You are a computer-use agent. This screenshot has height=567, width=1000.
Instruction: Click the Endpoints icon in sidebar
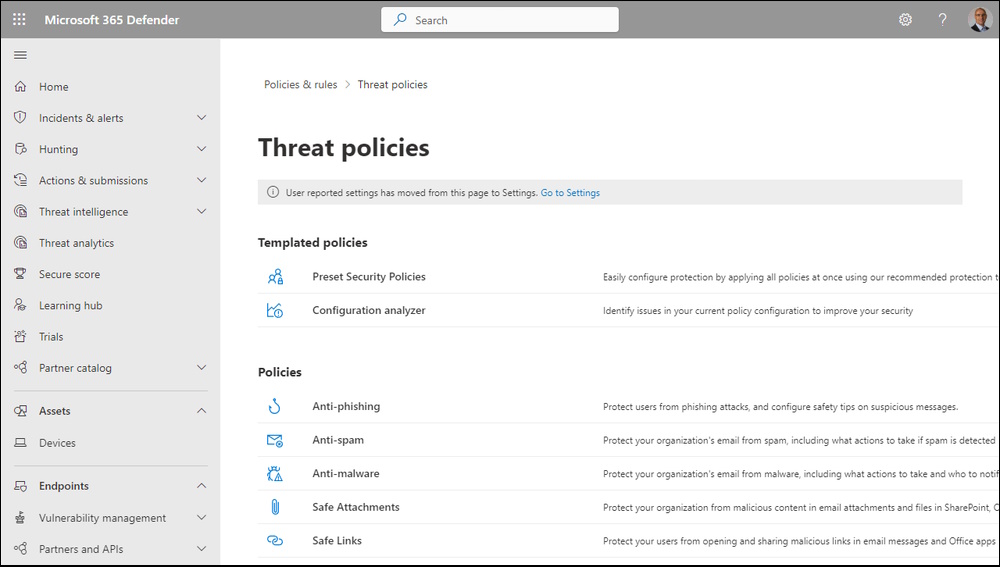[20, 485]
